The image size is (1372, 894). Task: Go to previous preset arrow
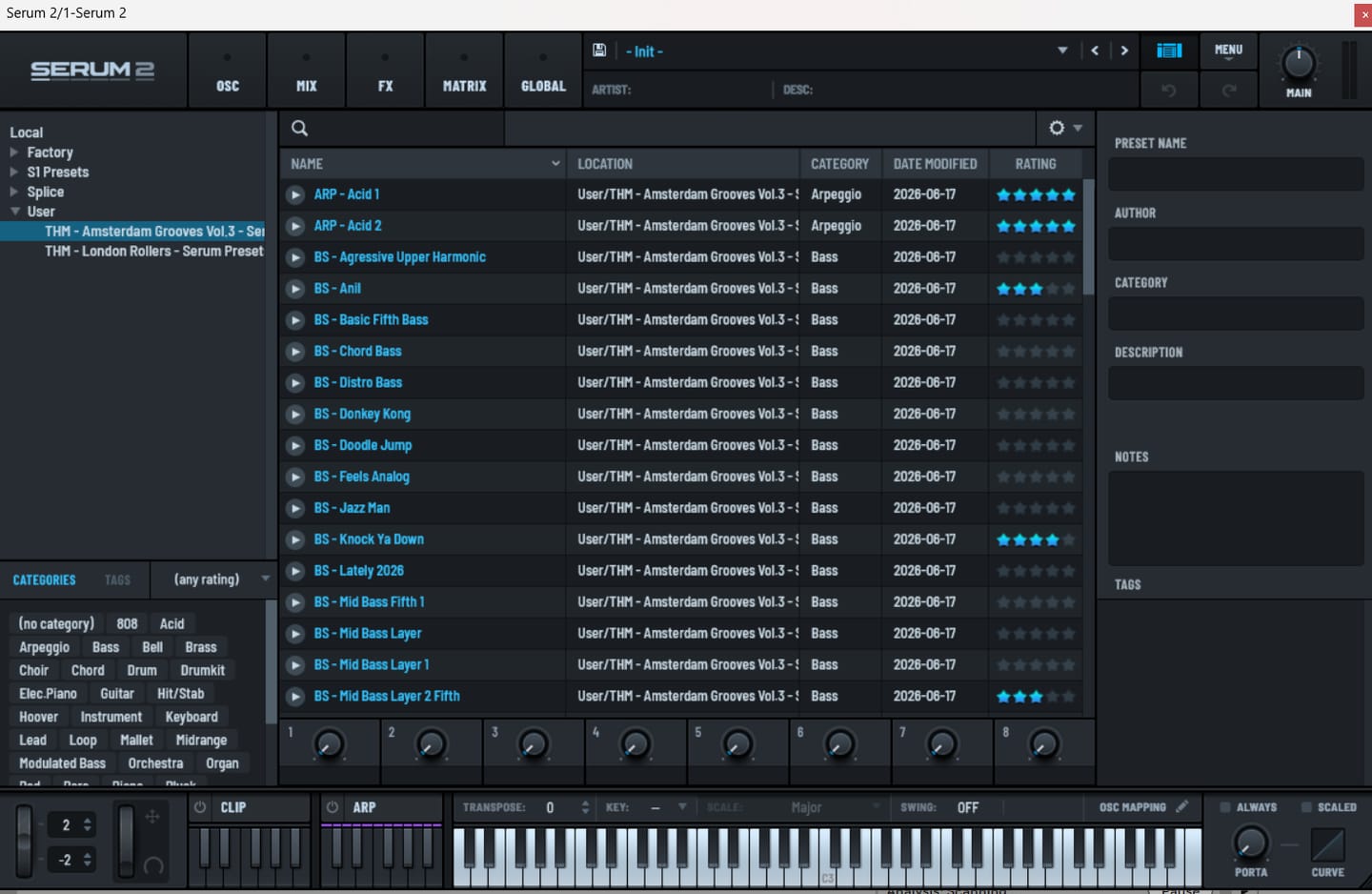point(1095,51)
